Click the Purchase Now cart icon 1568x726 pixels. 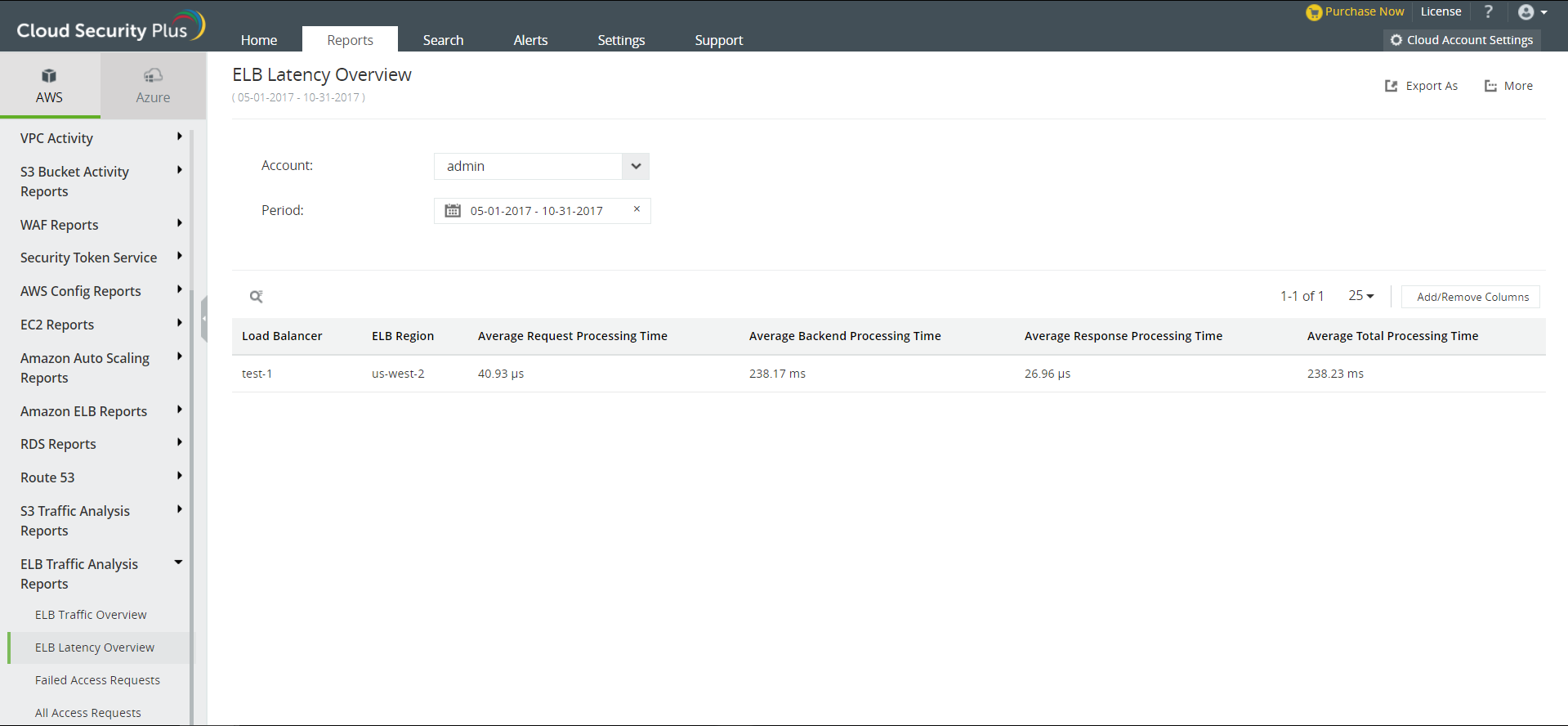coord(1313,12)
